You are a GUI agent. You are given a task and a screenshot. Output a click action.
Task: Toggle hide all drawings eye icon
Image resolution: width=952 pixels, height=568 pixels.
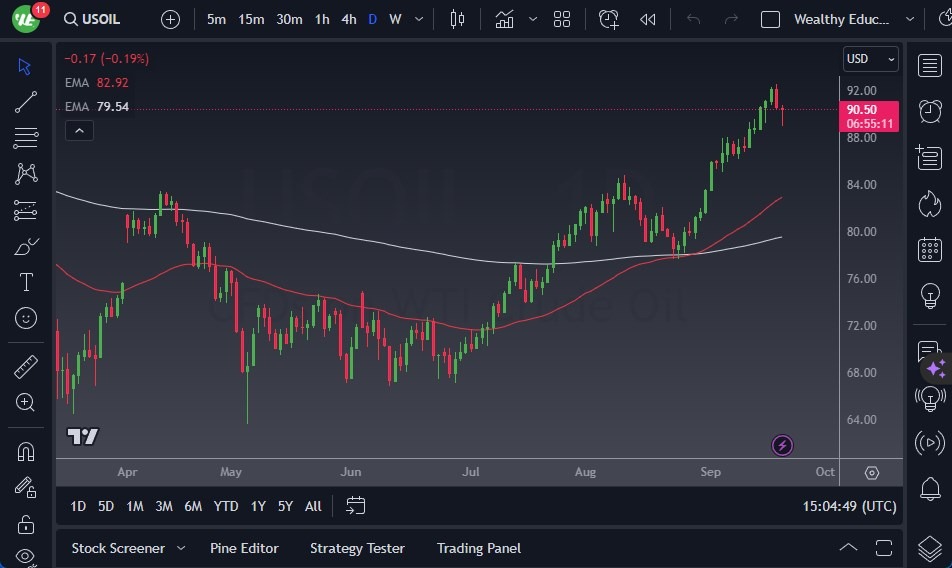tap(26, 557)
